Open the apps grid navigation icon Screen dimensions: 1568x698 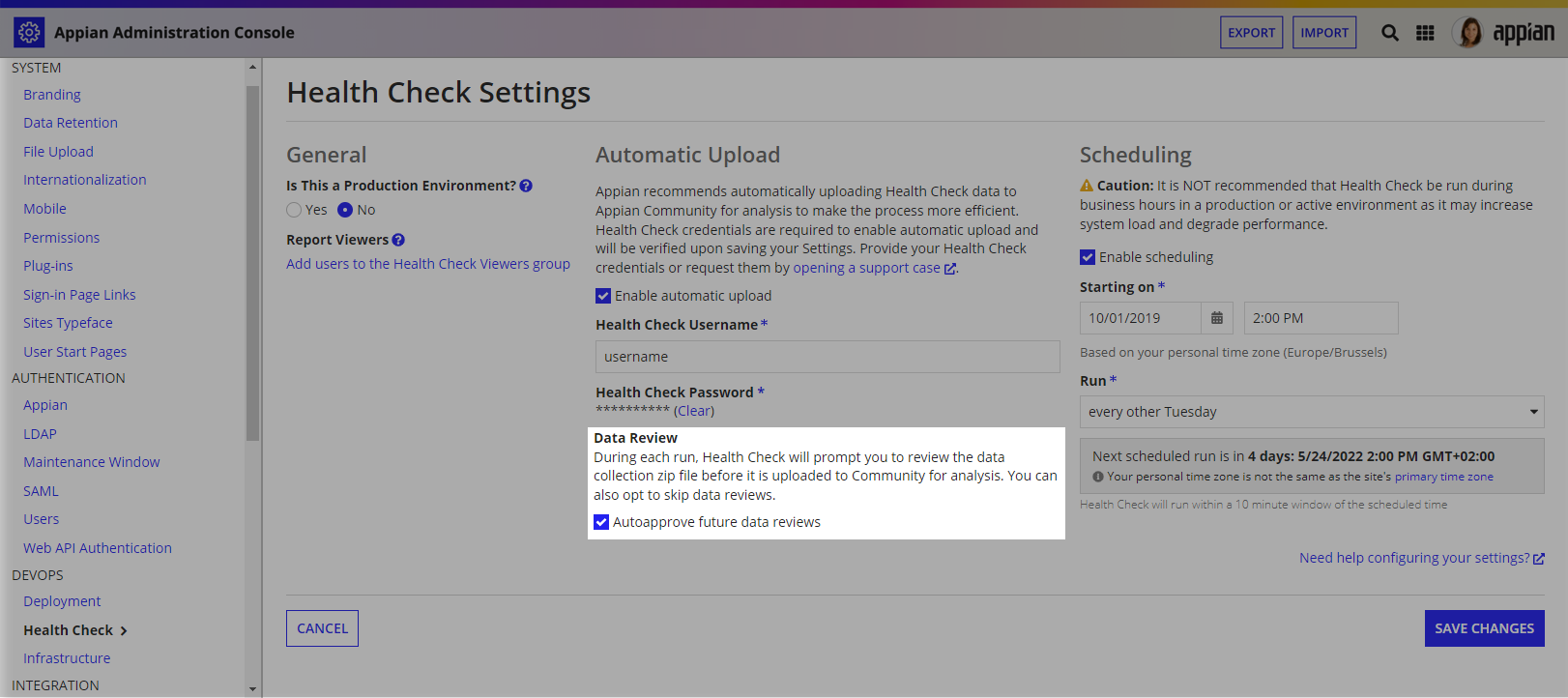coord(1425,33)
